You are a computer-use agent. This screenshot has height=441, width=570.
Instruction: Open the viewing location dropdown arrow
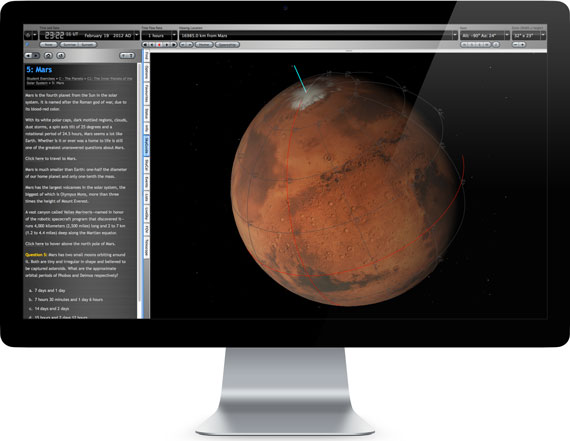coord(454,35)
